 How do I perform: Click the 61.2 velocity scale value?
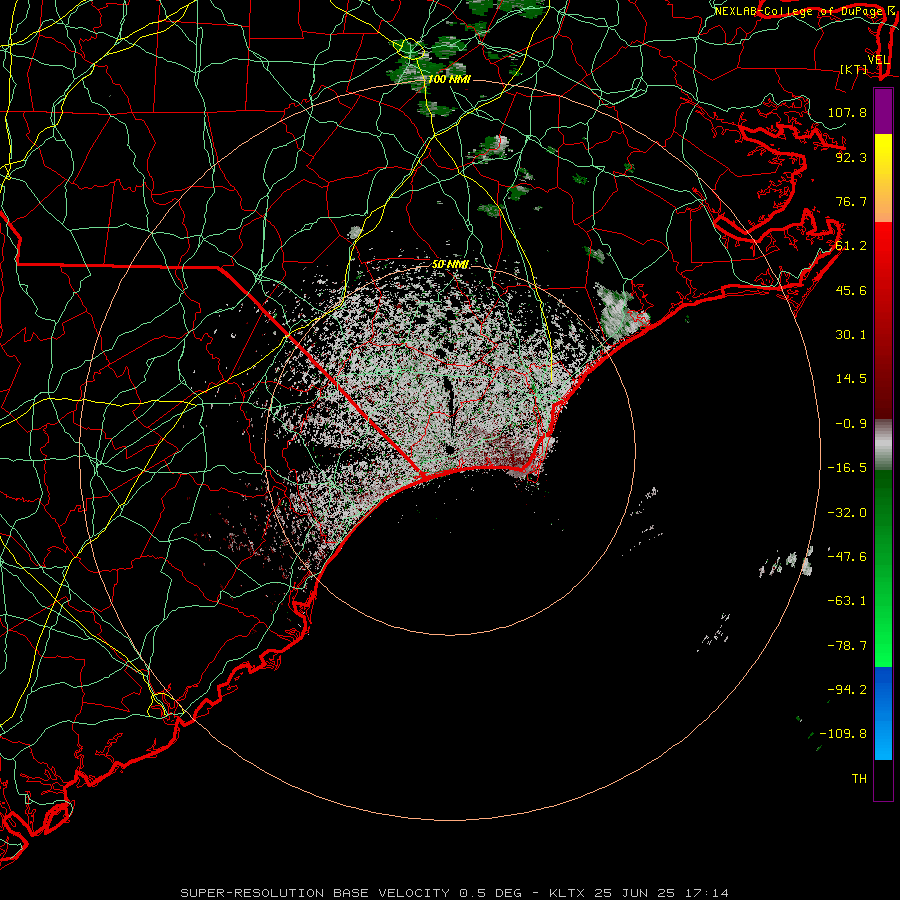click(851, 246)
